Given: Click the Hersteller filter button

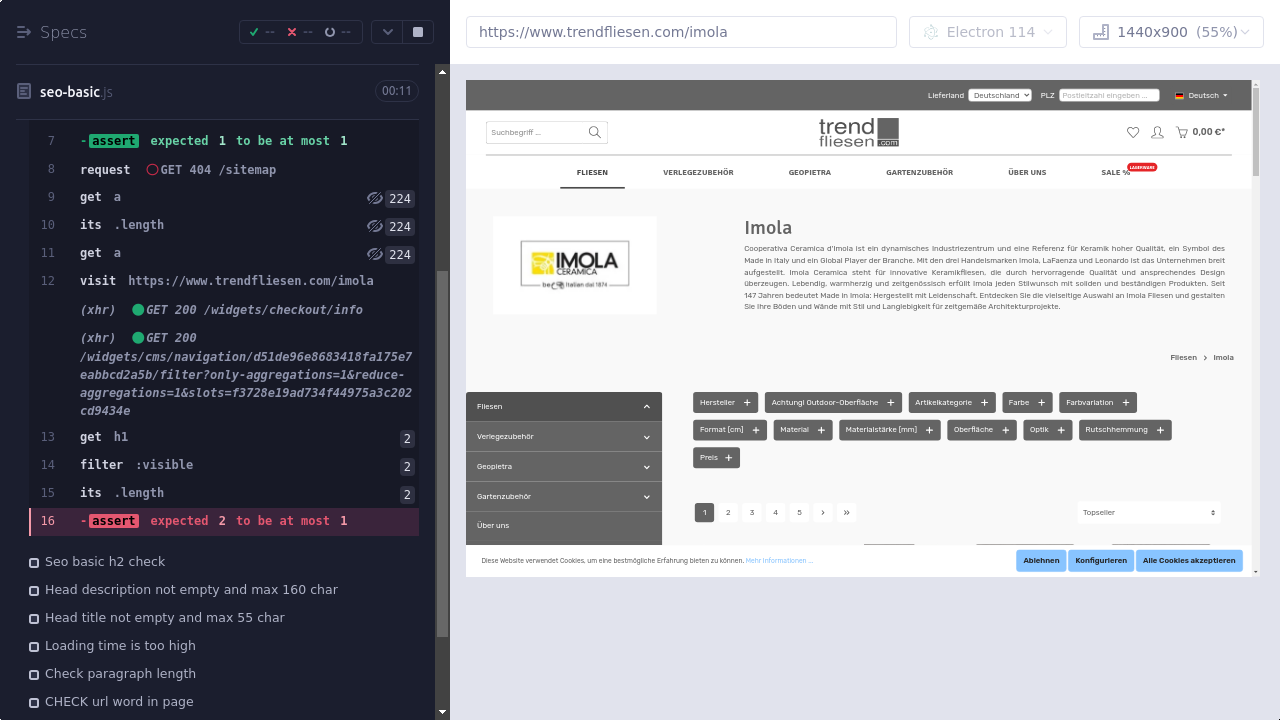Looking at the screenshot, I should 725,403.
